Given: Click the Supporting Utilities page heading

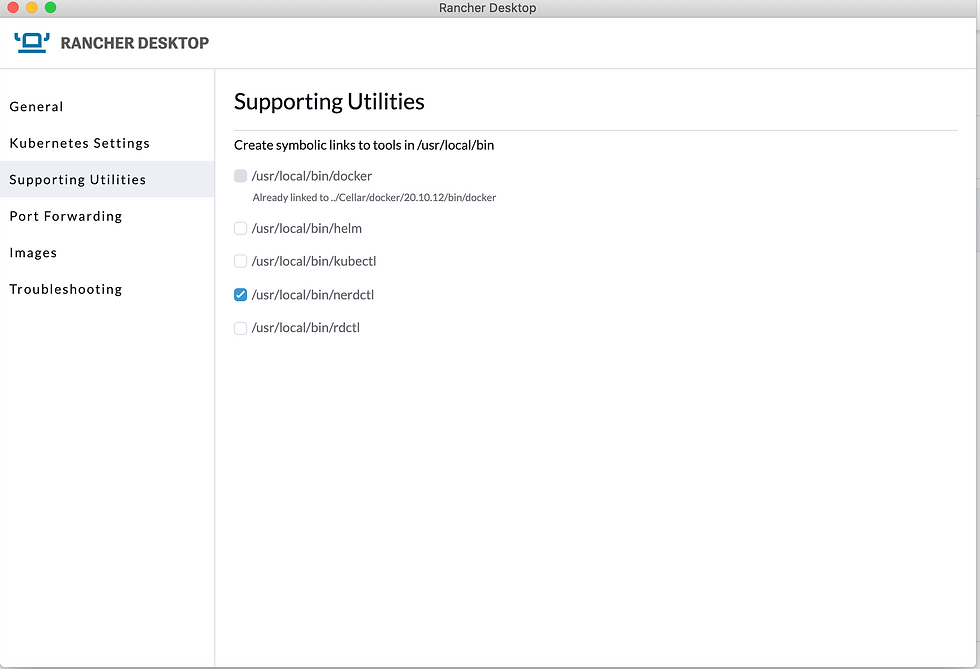Looking at the screenshot, I should [329, 101].
